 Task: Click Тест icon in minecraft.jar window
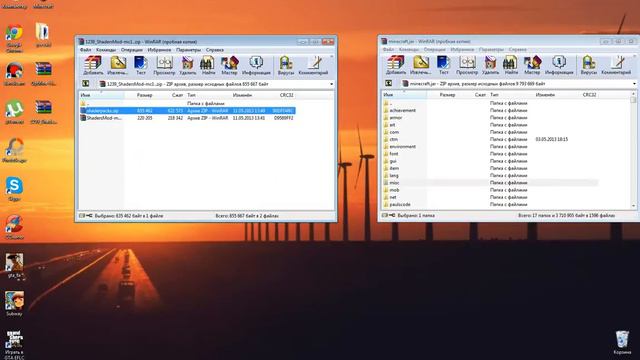pos(443,65)
